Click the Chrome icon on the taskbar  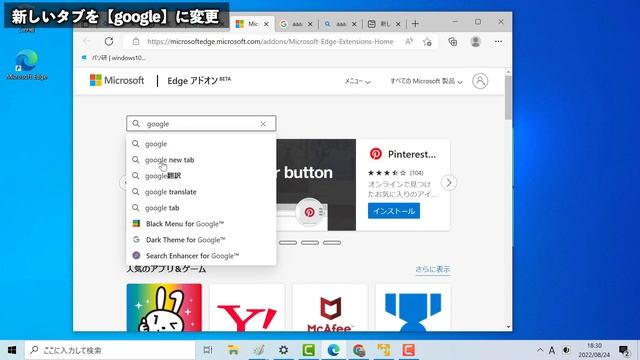point(359,350)
